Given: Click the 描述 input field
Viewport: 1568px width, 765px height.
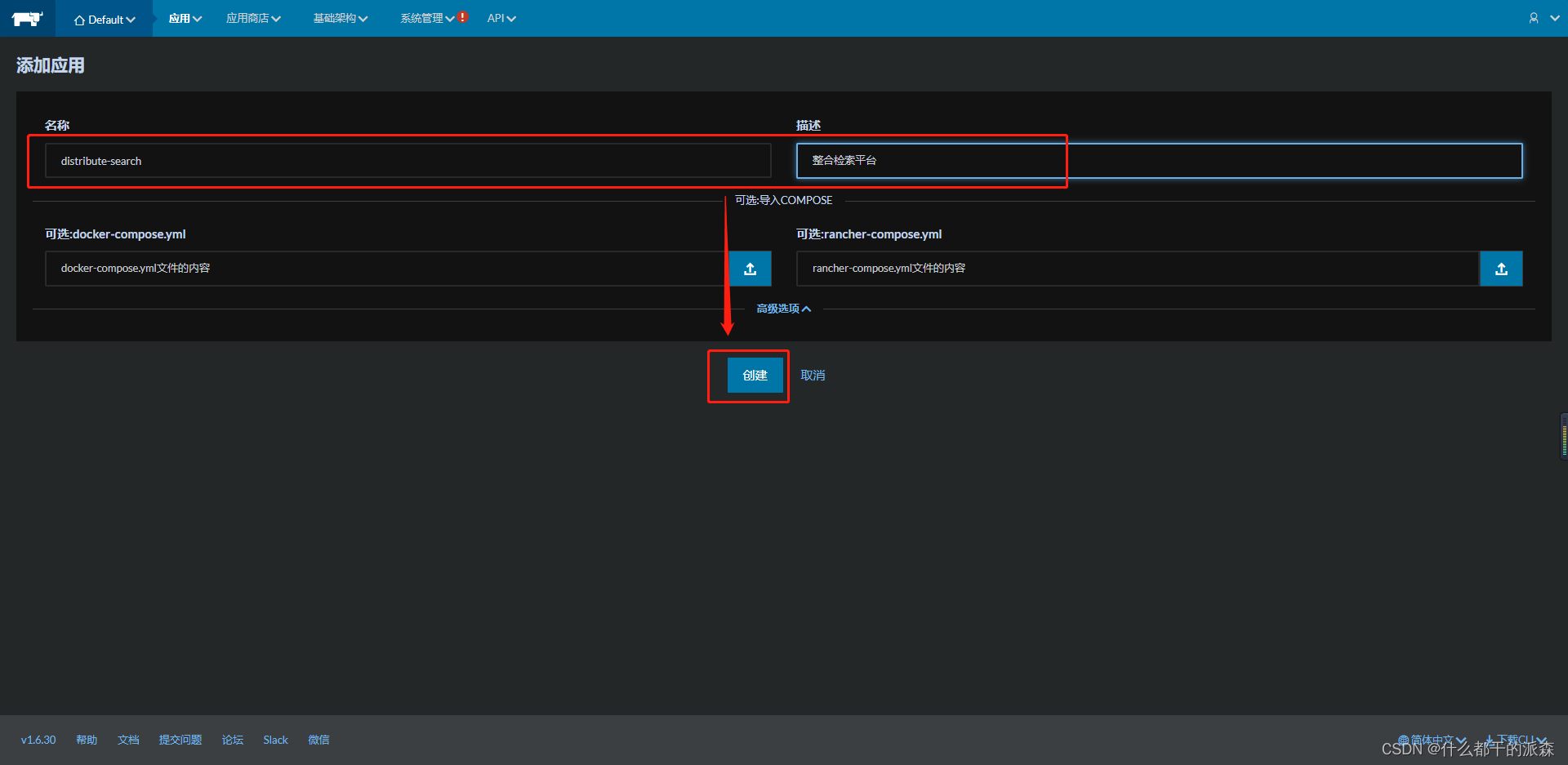Looking at the screenshot, I should coord(1159,161).
